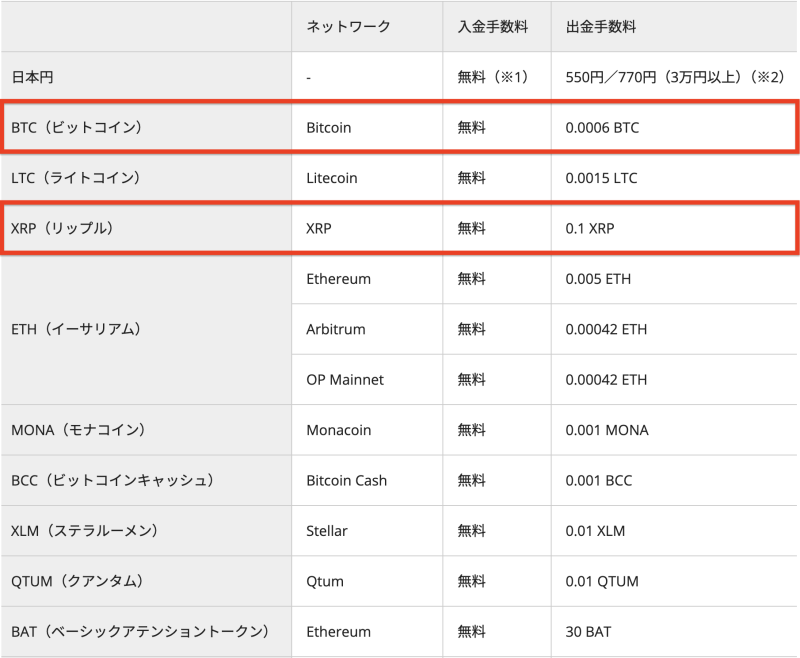
Task: Click the OP Mainnet network cell
Action: pos(344,380)
